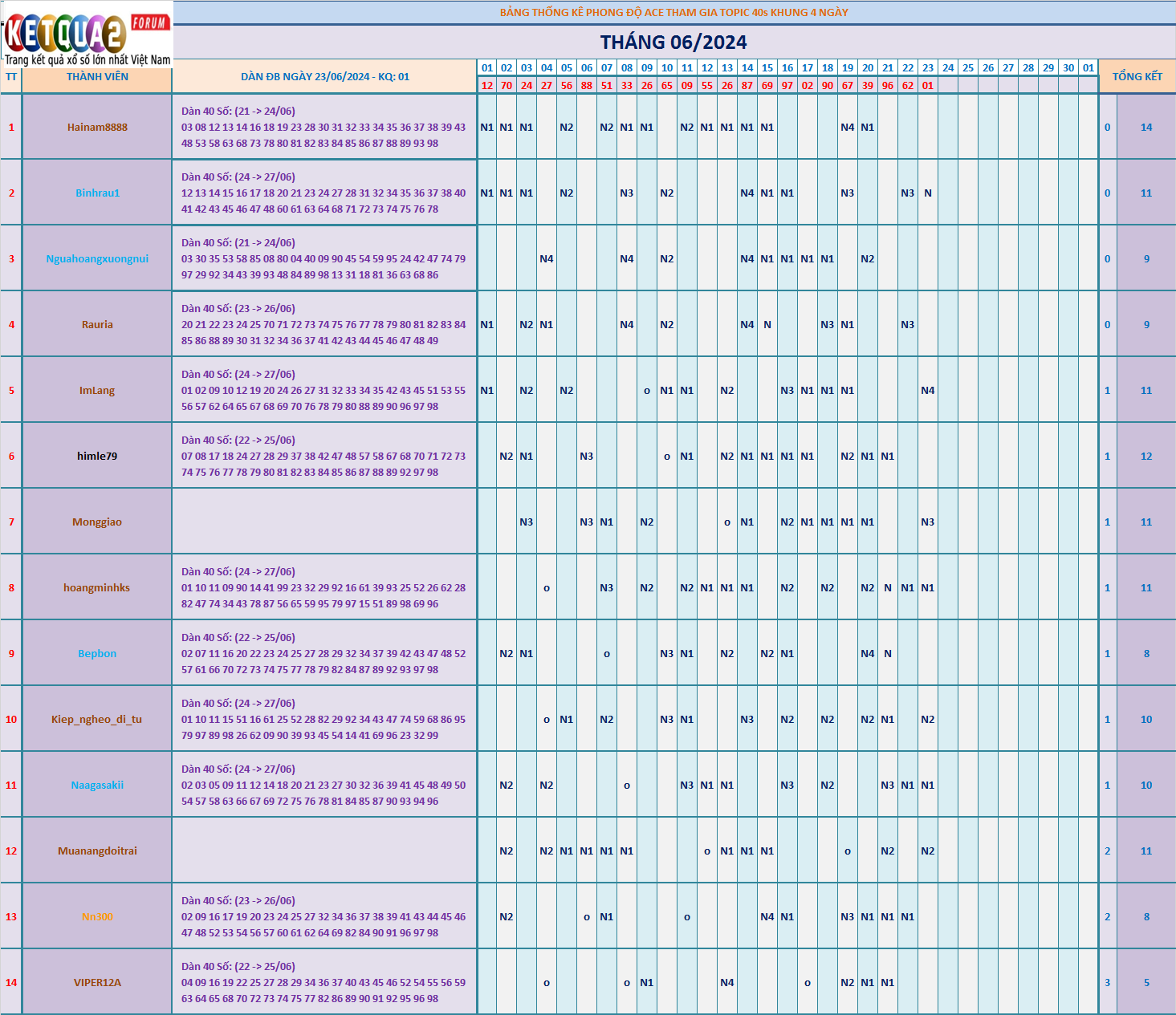Select member name Rauria
1176x1015 pixels.
click(x=97, y=324)
